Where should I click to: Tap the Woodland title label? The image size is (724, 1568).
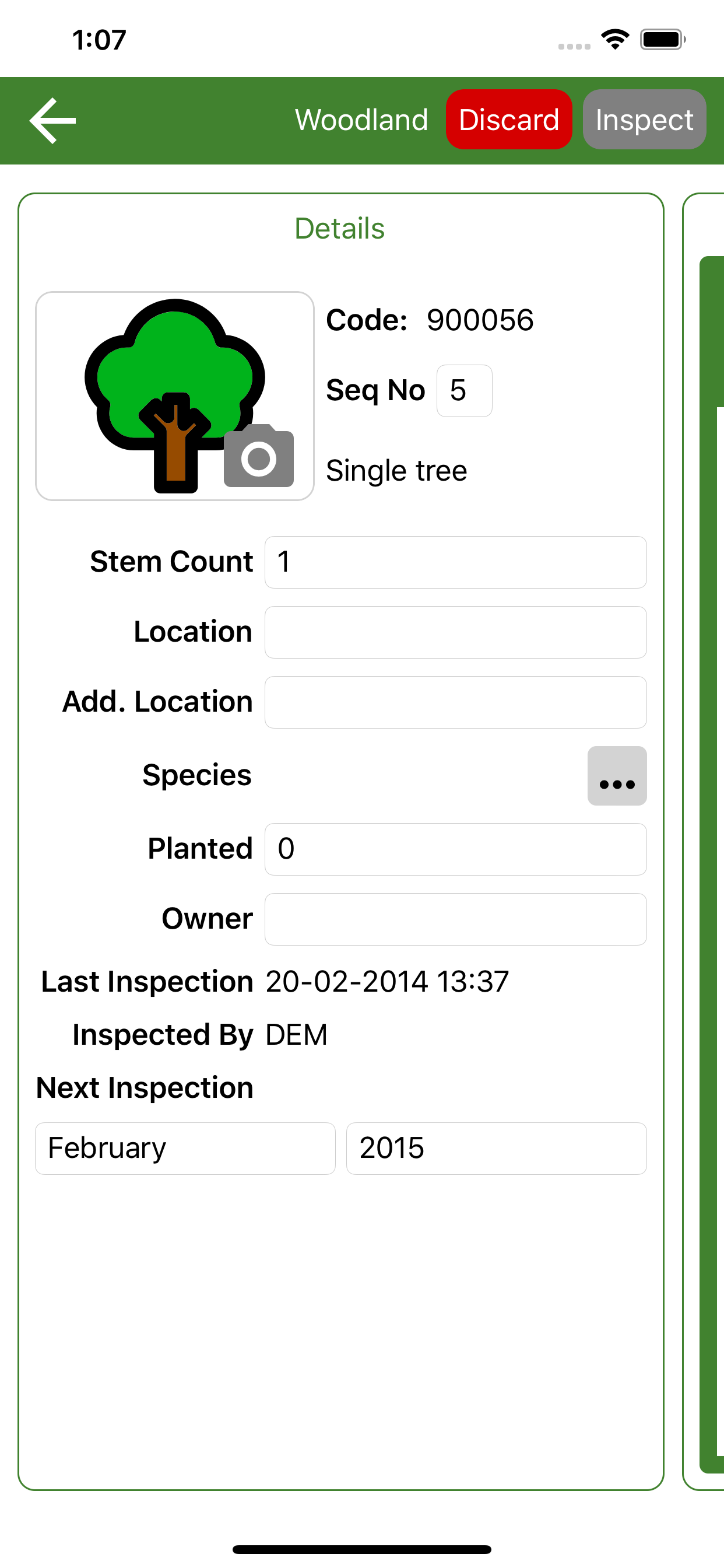361,120
